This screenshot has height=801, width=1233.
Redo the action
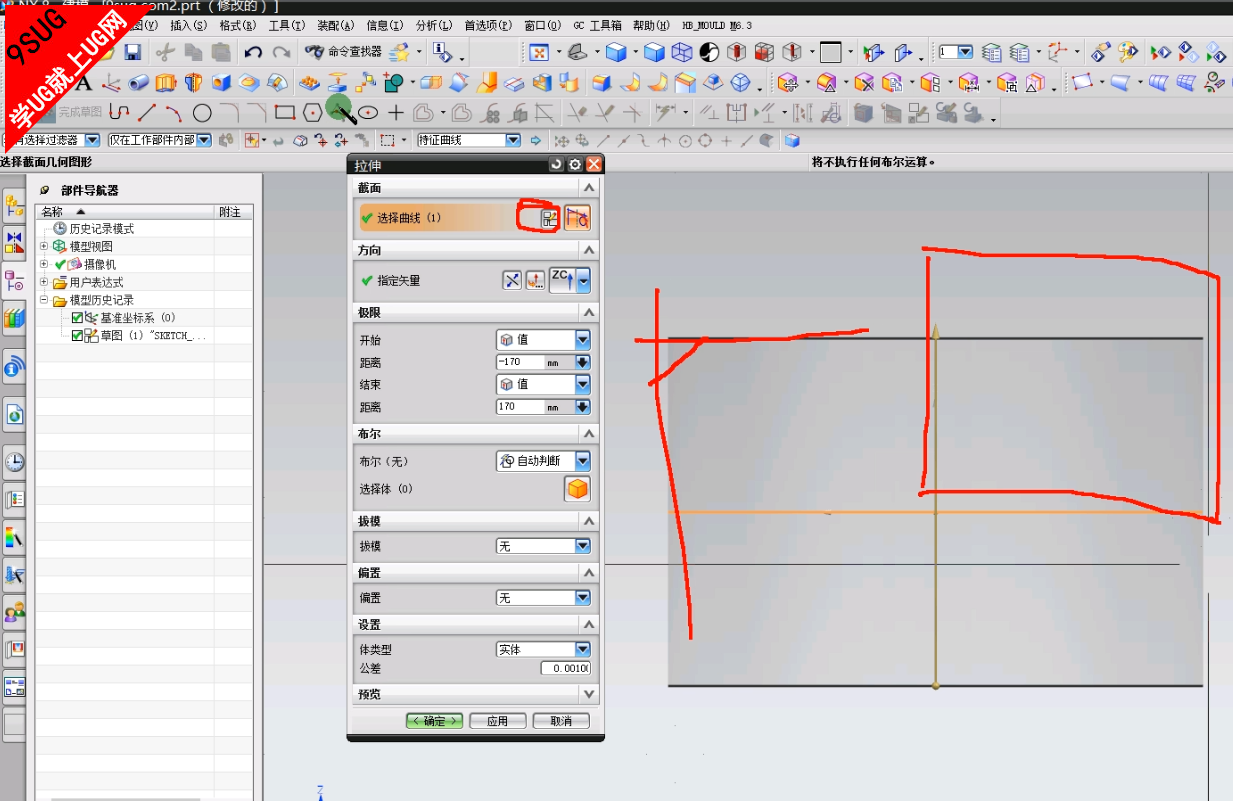click(x=282, y=52)
